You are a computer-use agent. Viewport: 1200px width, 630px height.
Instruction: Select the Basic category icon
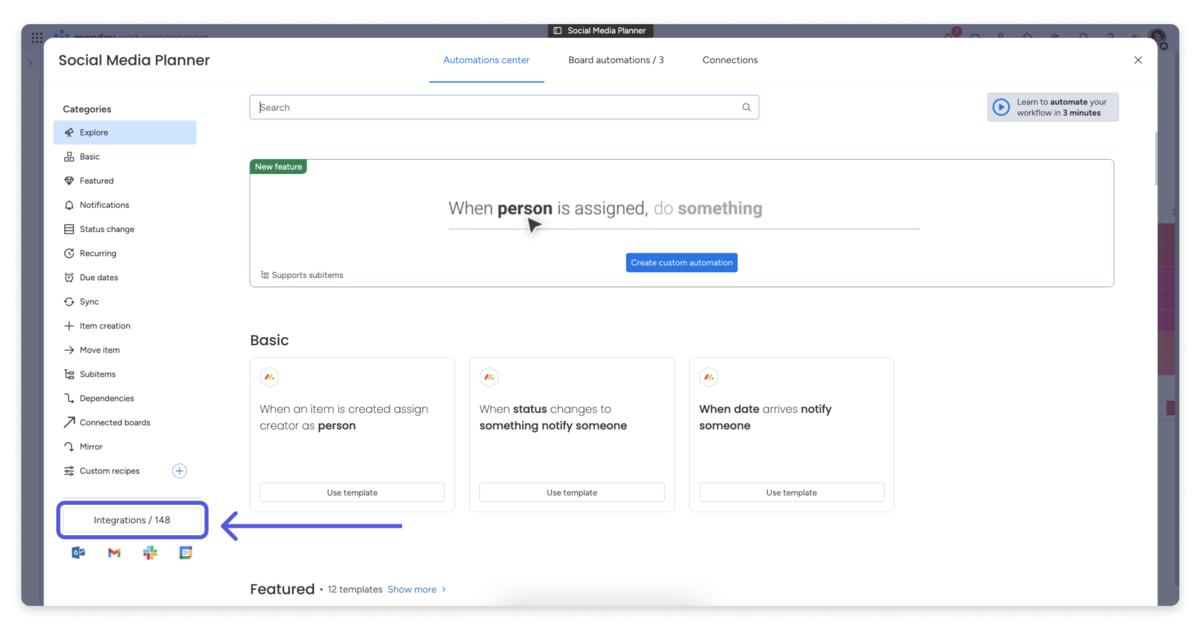(x=69, y=157)
